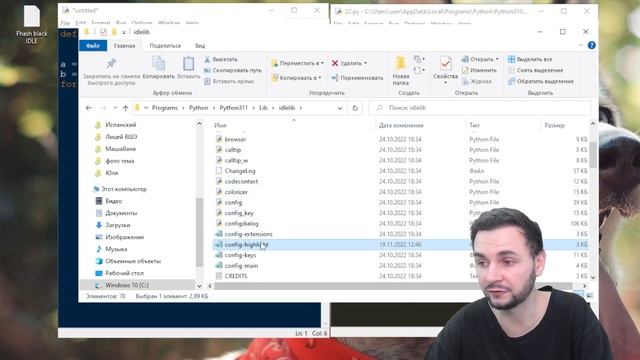
Task: Sort by Дата изменения column header
Action: coord(401,125)
